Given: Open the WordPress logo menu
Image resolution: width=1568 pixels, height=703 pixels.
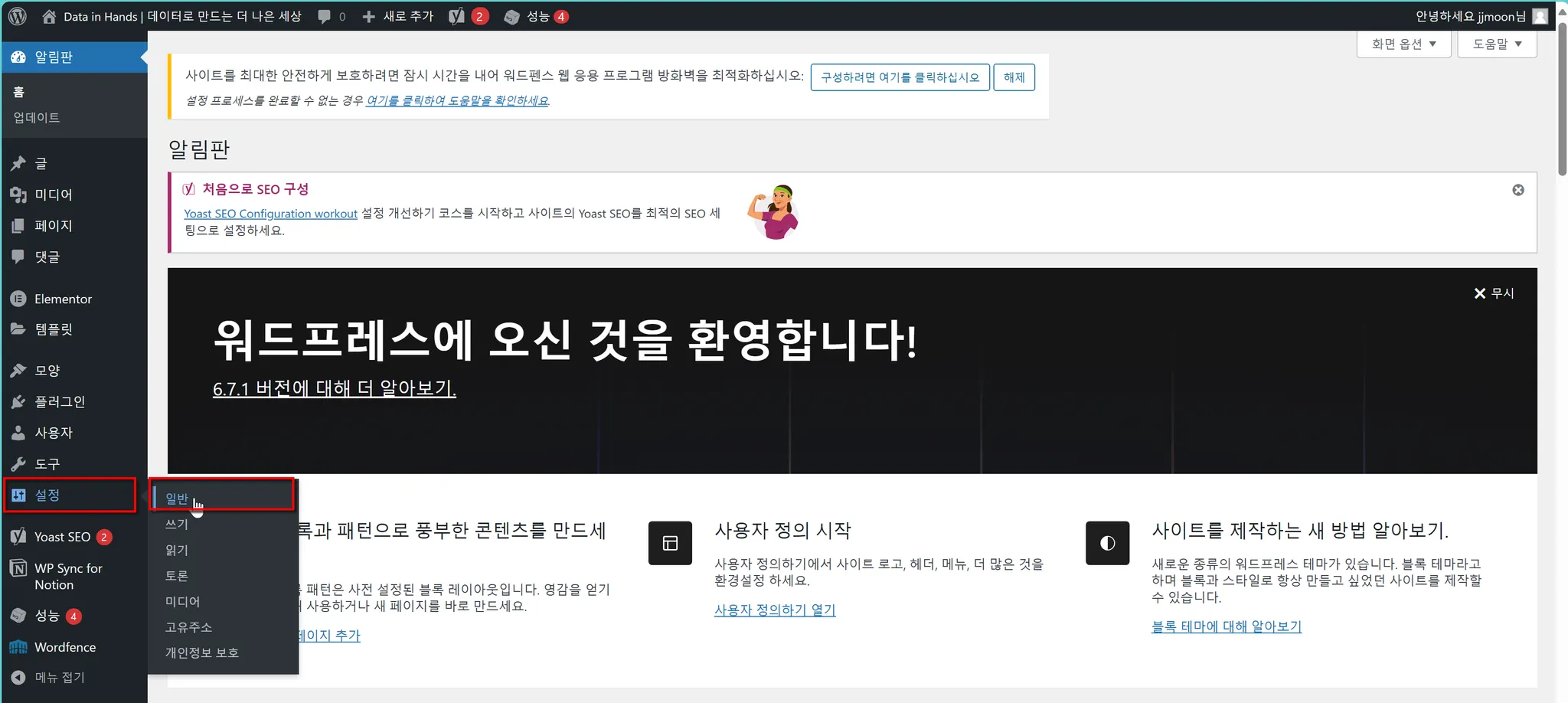Looking at the screenshot, I should click(18, 16).
